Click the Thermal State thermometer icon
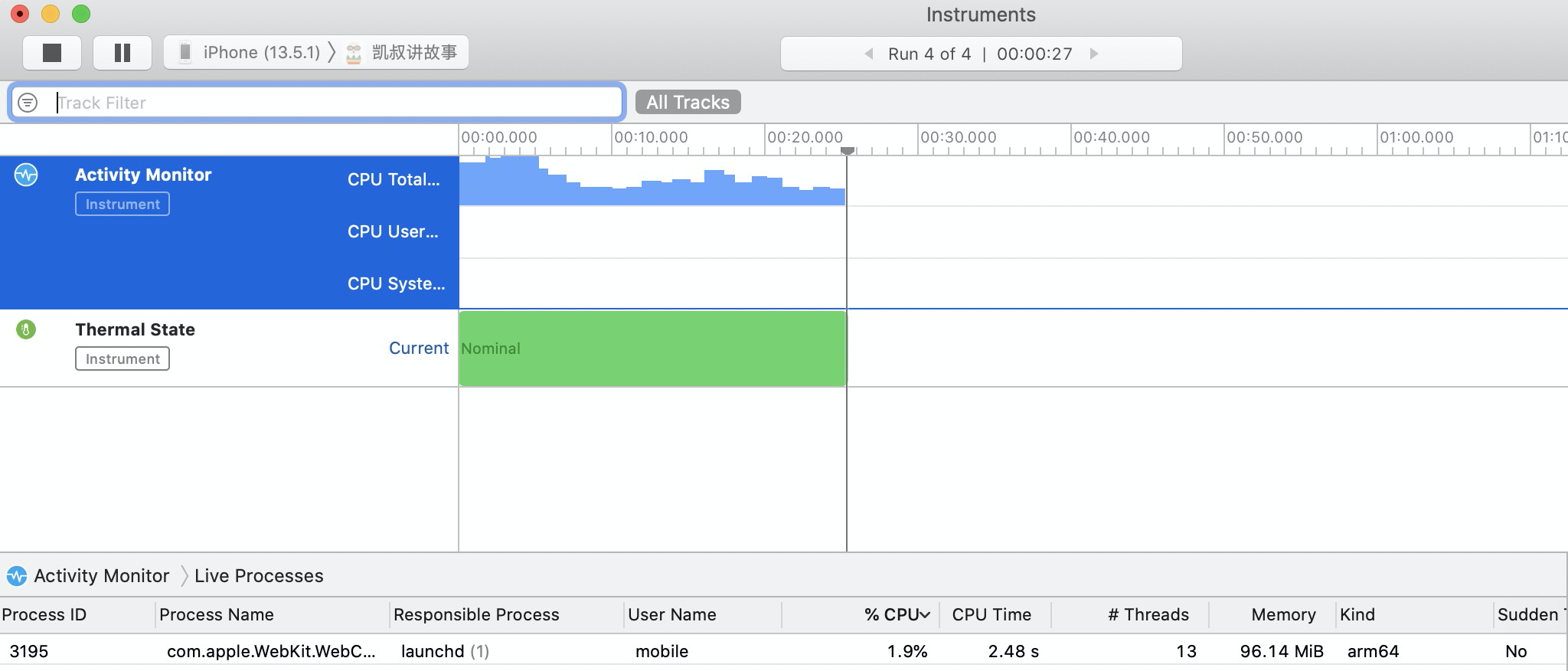This screenshot has height=671, width=1568. (x=26, y=329)
